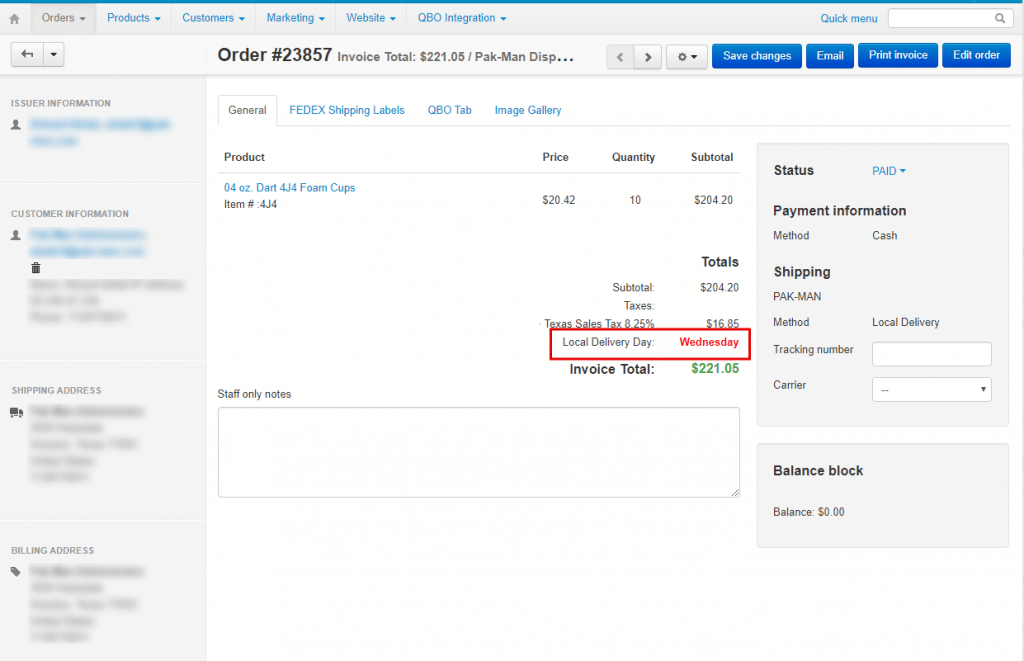Open the gear settings menu

686,57
